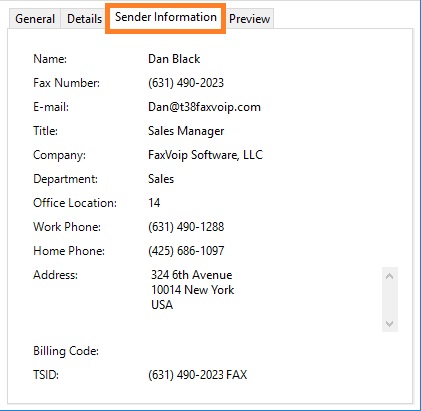The image size is (421, 411).
Task: Switch to the General tab
Action: point(35,19)
